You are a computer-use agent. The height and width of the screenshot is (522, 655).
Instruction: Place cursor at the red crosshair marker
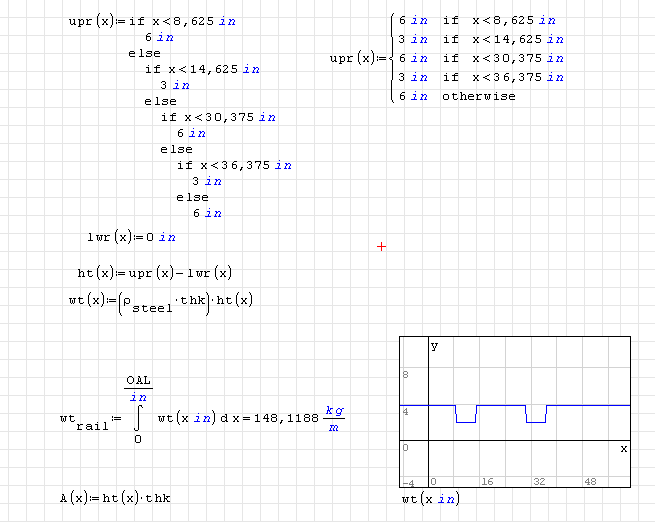(381, 247)
